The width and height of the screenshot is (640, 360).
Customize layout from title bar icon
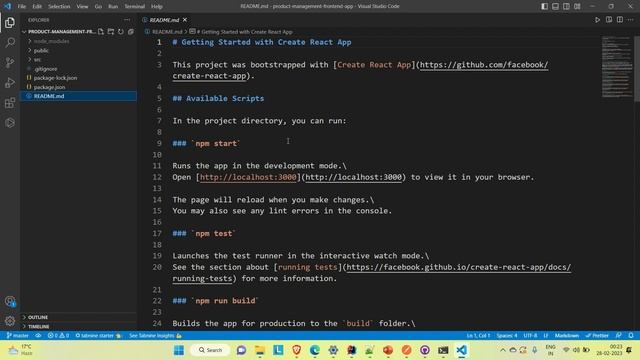578,6
